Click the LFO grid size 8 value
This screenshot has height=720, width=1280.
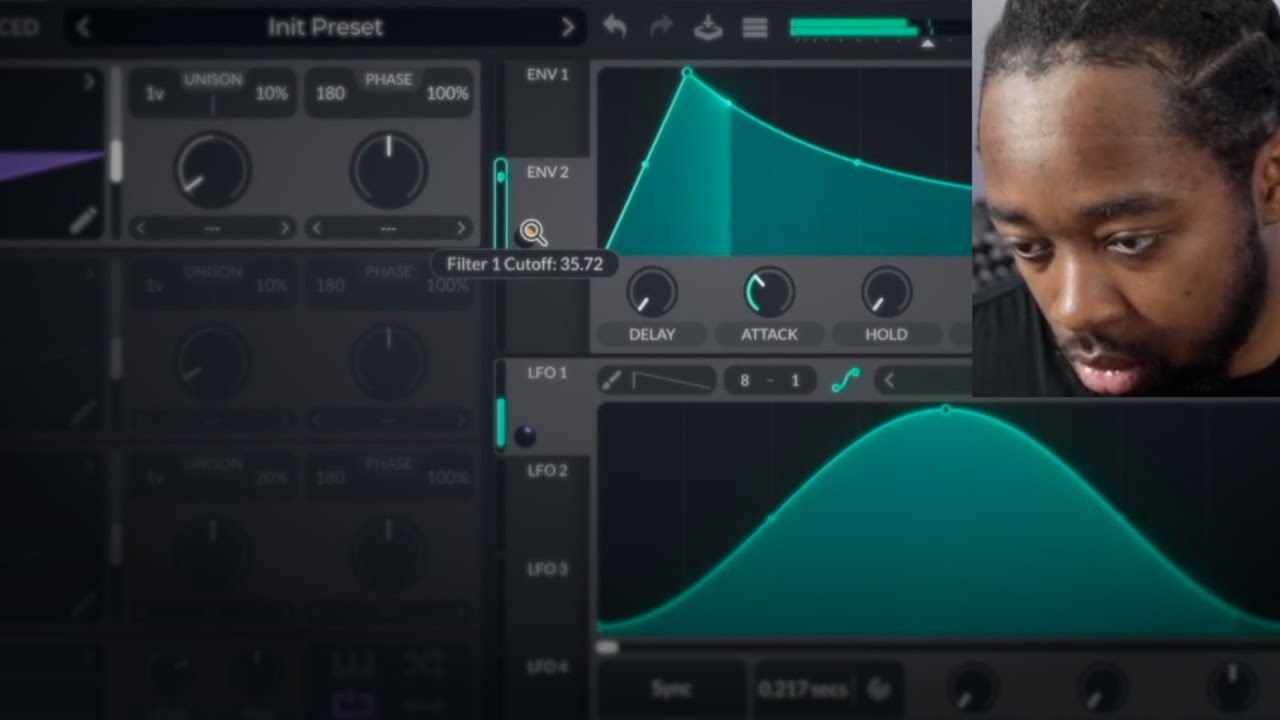point(744,381)
